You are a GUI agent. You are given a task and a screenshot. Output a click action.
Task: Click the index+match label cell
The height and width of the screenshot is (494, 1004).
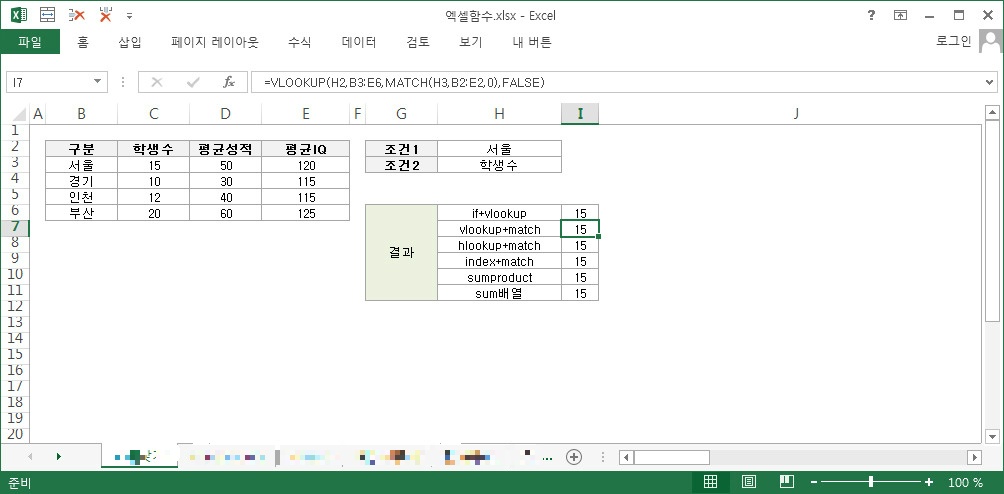[x=499, y=261]
